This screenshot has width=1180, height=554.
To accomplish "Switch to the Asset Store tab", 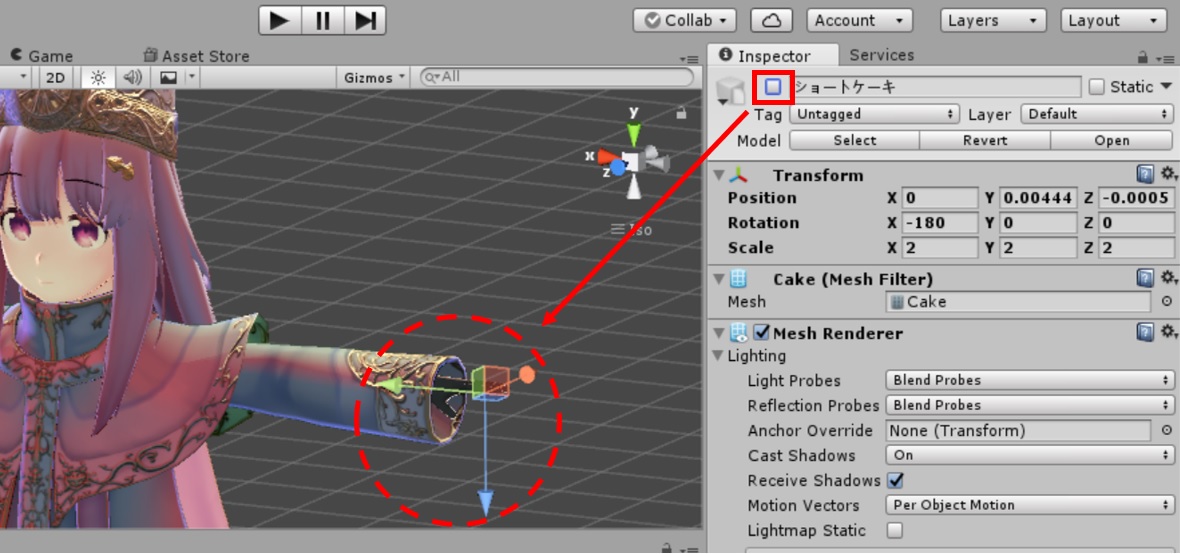I will tap(205, 56).
